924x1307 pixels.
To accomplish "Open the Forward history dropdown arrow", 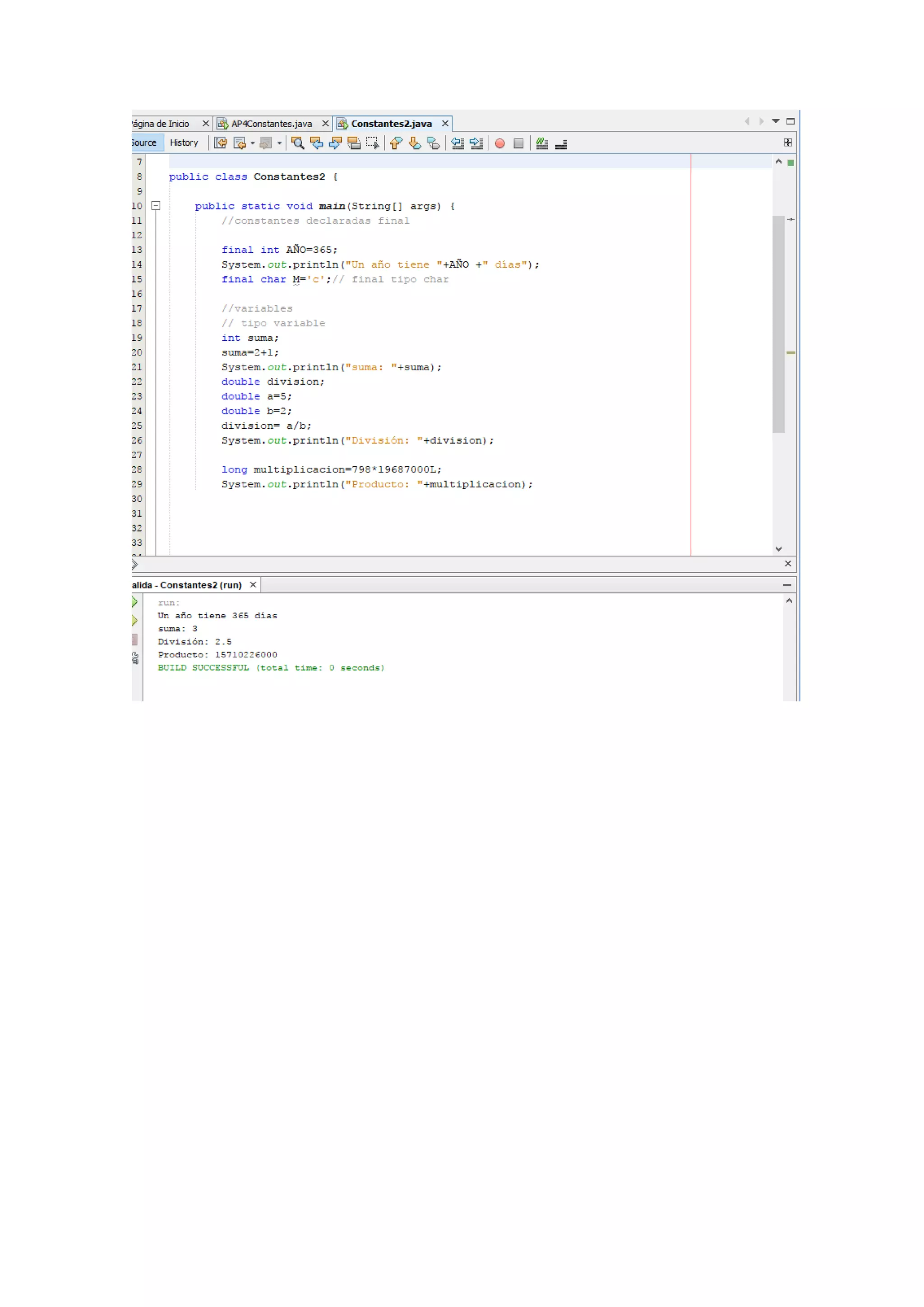I will pyautogui.click(x=279, y=144).
